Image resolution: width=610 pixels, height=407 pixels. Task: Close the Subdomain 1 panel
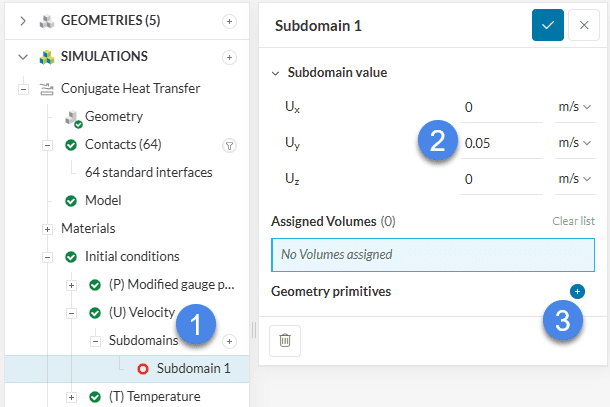coord(584,26)
